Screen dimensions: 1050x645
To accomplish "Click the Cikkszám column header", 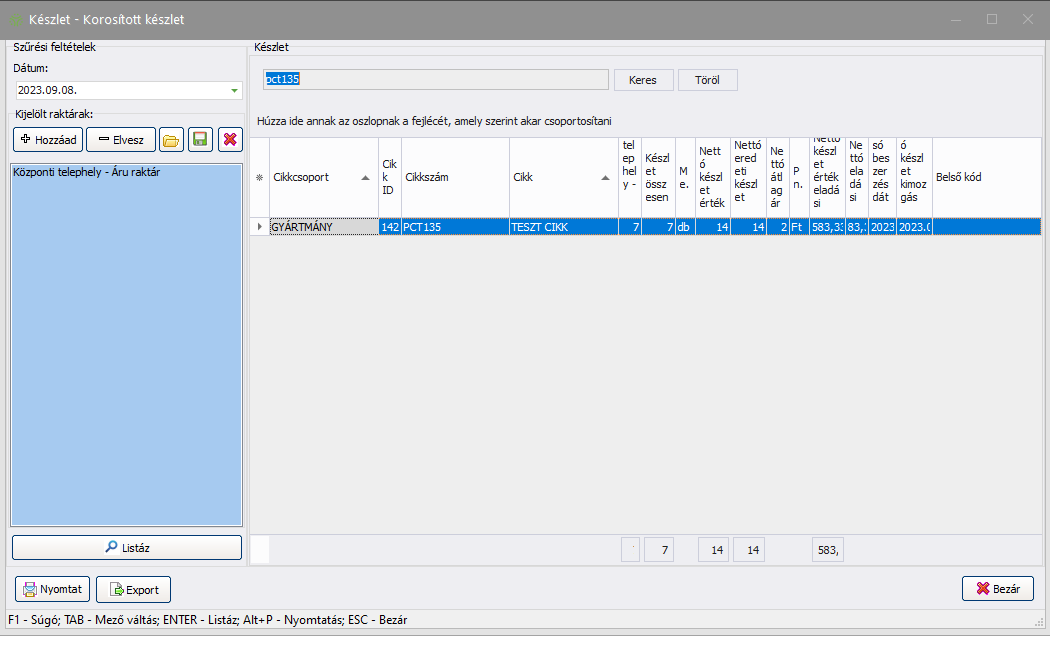I will click(454, 177).
